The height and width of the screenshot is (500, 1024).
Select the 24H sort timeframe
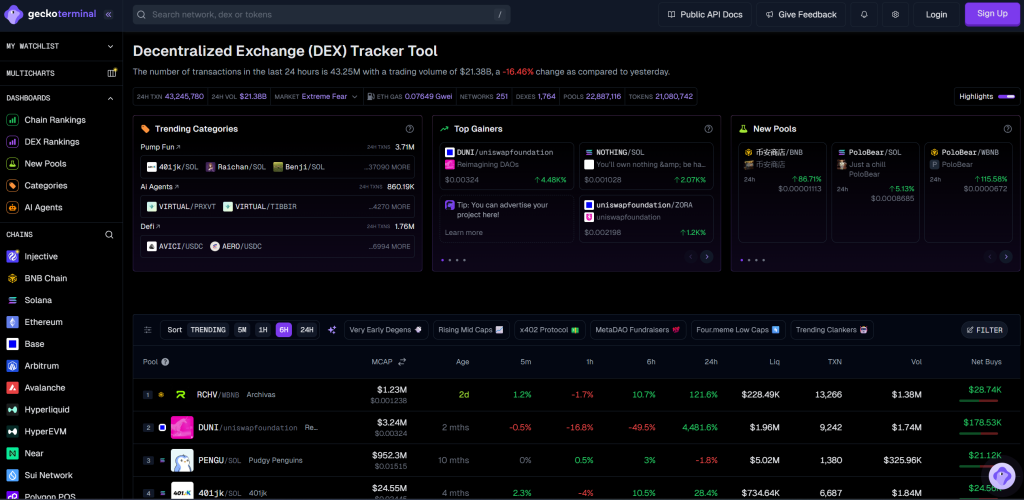coord(306,330)
